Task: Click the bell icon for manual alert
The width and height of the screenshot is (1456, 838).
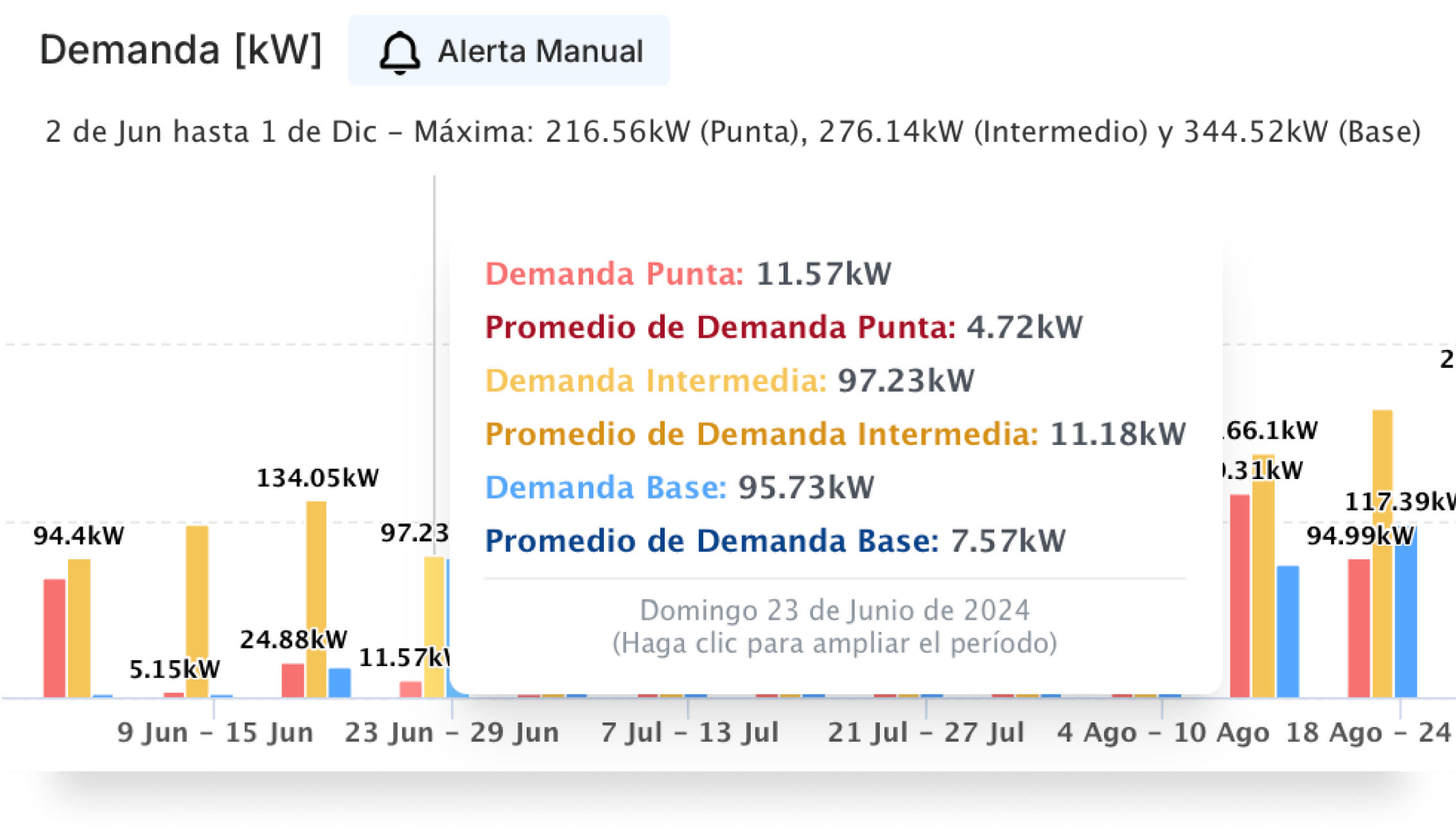Action: 399,53
